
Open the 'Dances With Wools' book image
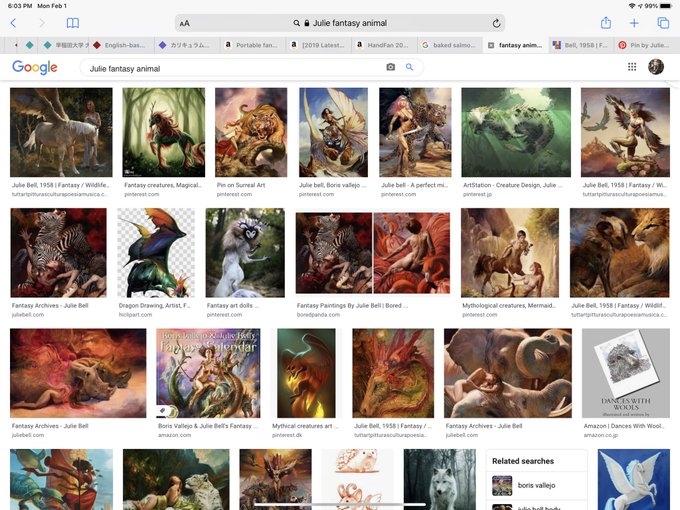(x=626, y=373)
